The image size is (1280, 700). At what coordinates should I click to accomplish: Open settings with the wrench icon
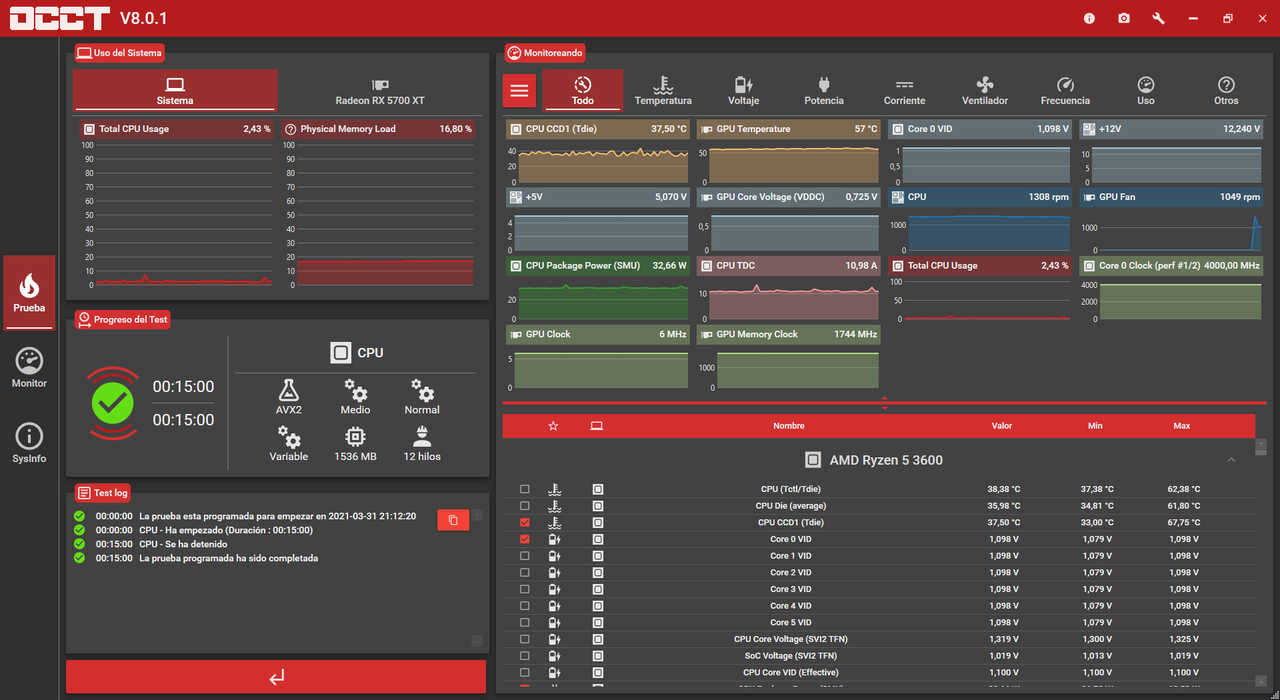pyautogui.click(x=1158, y=18)
